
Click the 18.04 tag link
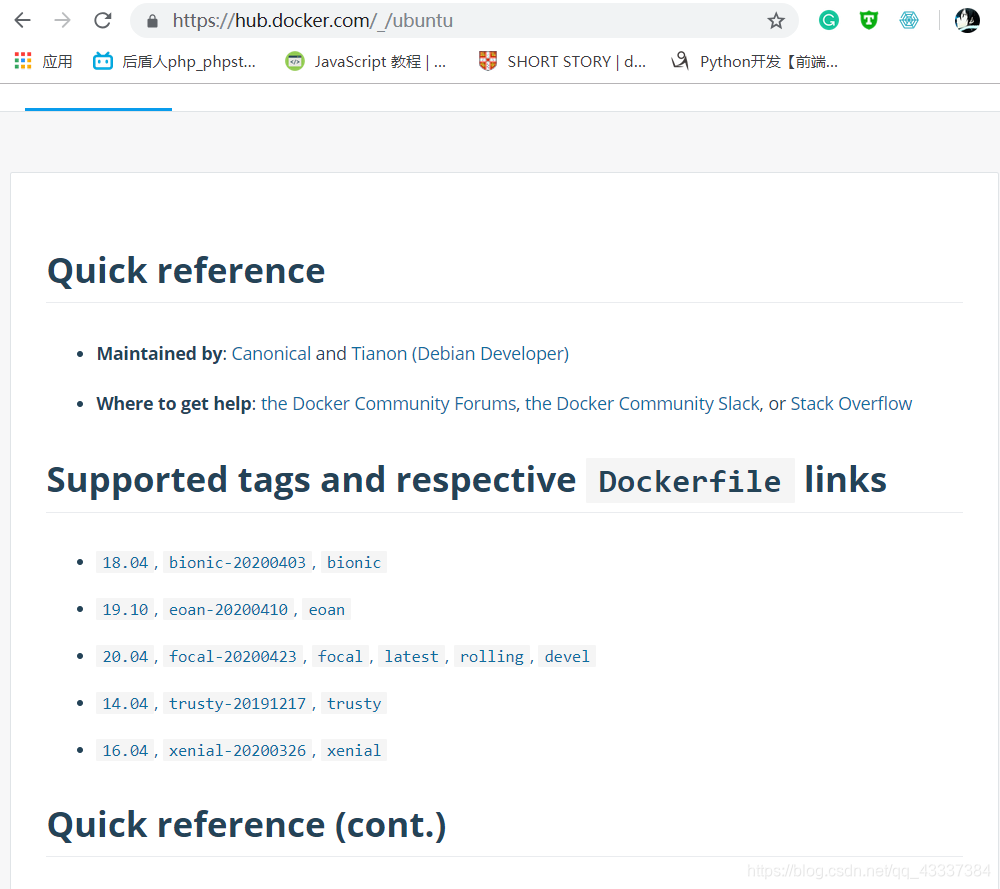click(125, 562)
